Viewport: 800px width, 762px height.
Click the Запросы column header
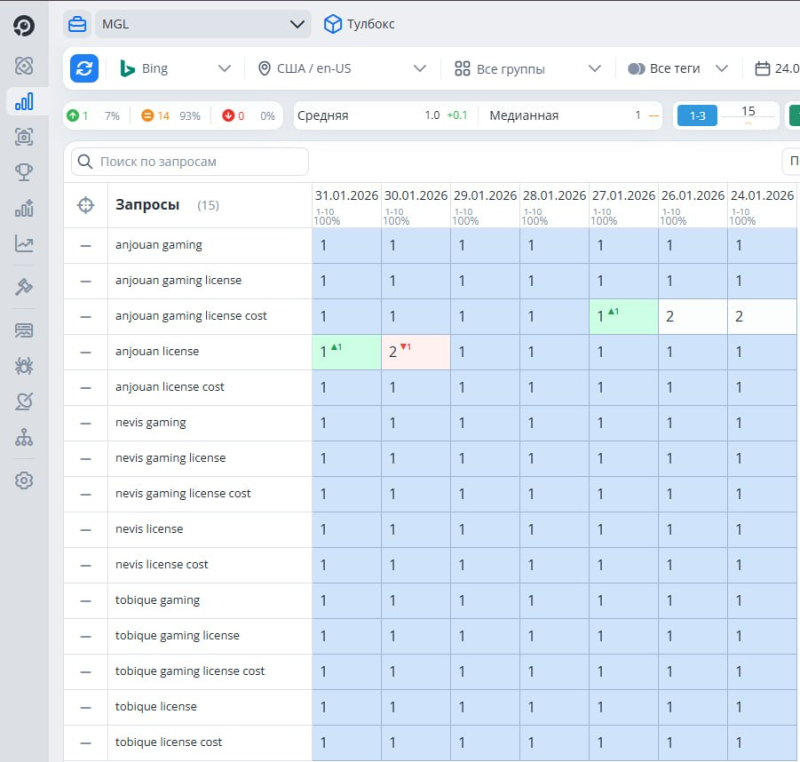point(147,205)
